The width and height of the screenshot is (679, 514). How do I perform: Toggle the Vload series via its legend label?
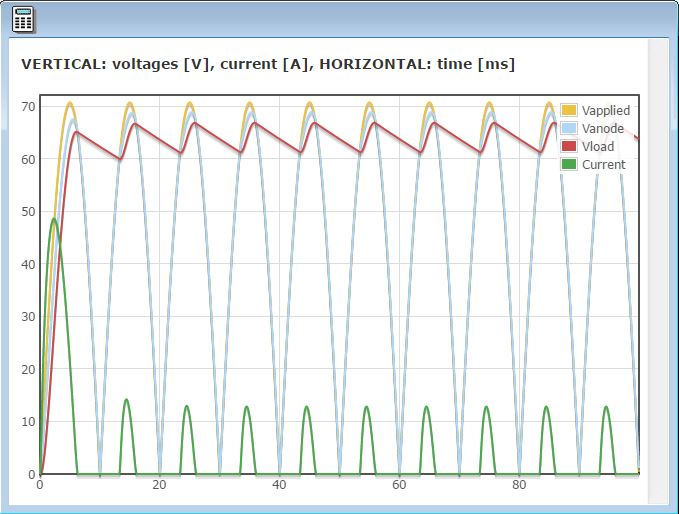click(x=597, y=146)
